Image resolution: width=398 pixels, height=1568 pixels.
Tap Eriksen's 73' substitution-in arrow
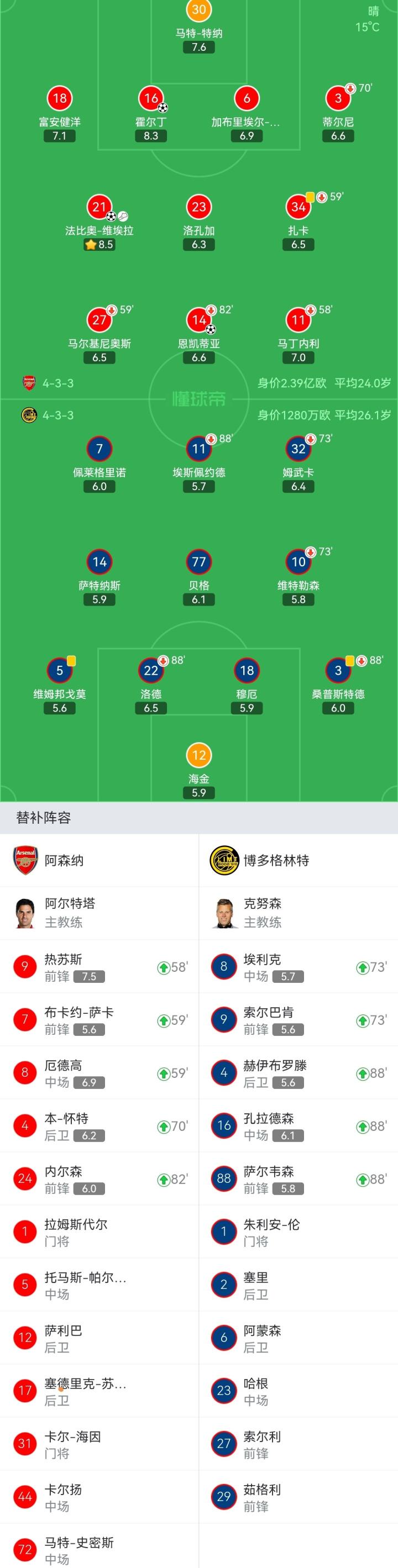tap(362, 967)
